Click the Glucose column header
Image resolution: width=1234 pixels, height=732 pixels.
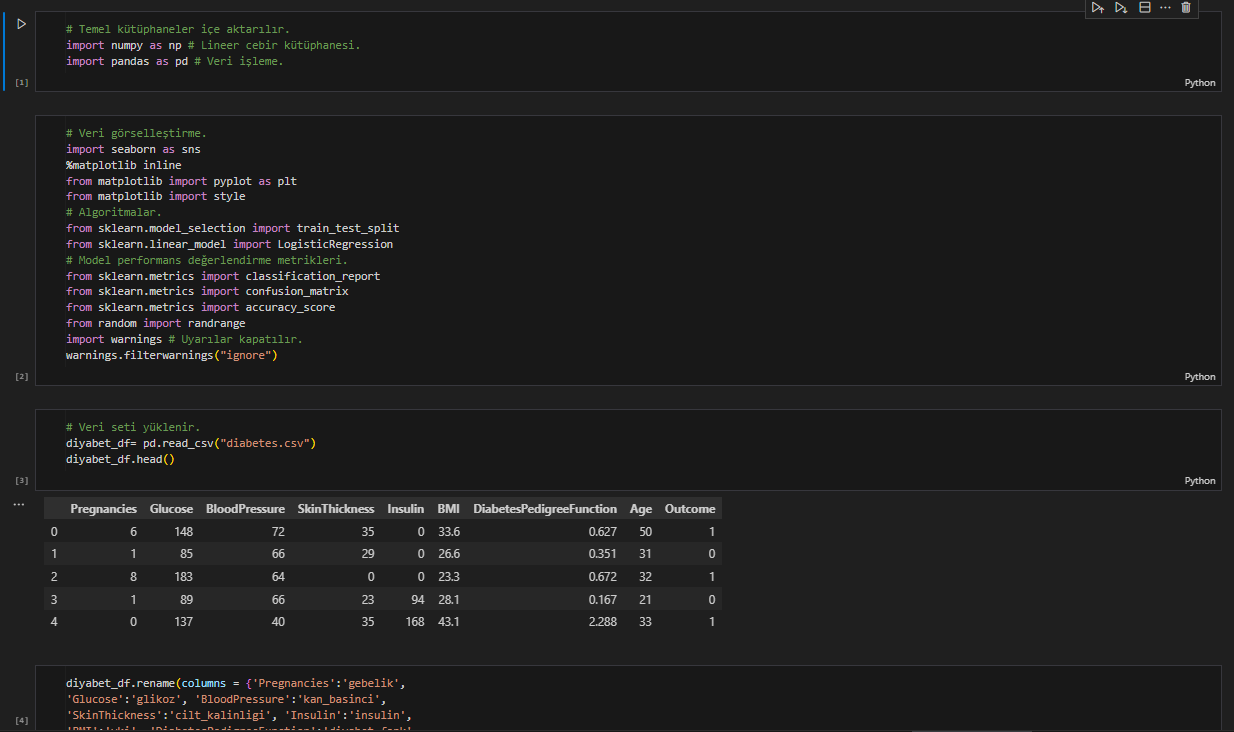(x=171, y=509)
